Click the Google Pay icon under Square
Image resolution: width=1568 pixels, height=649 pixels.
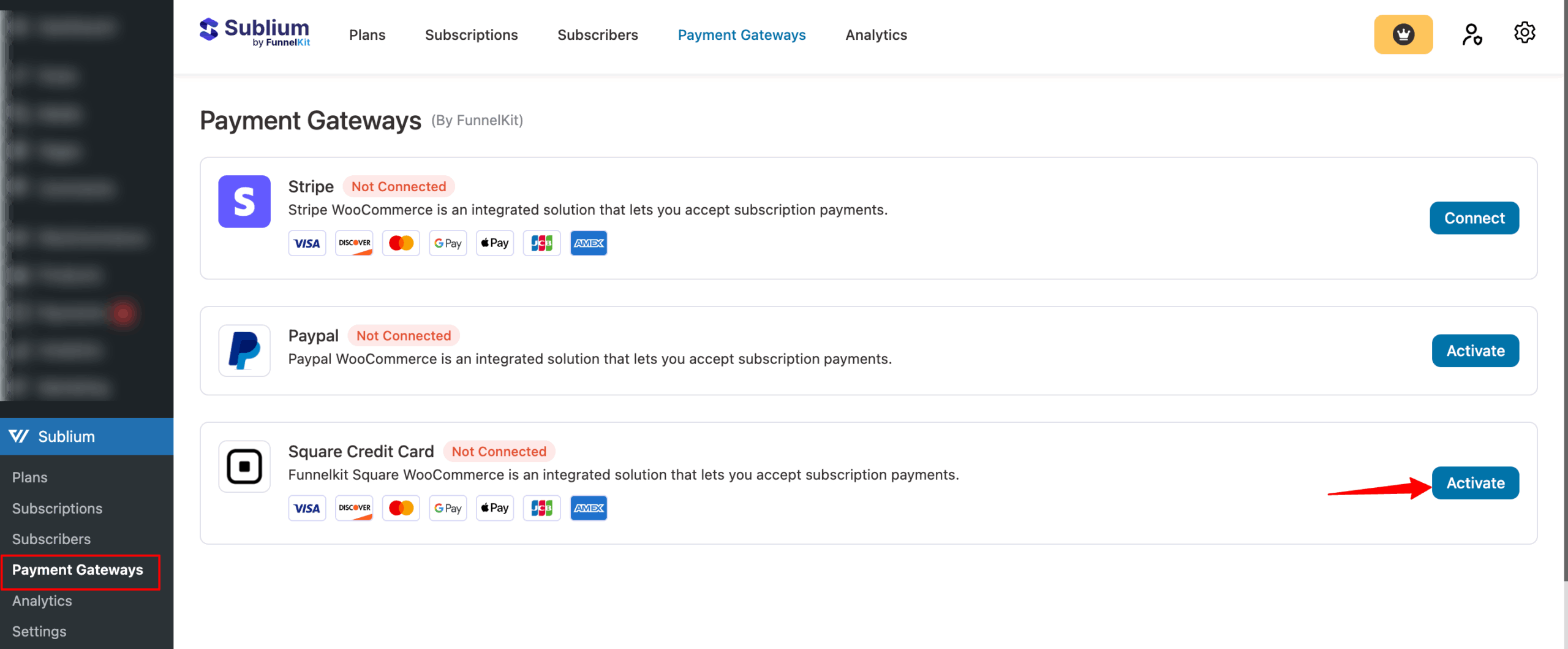tap(448, 508)
